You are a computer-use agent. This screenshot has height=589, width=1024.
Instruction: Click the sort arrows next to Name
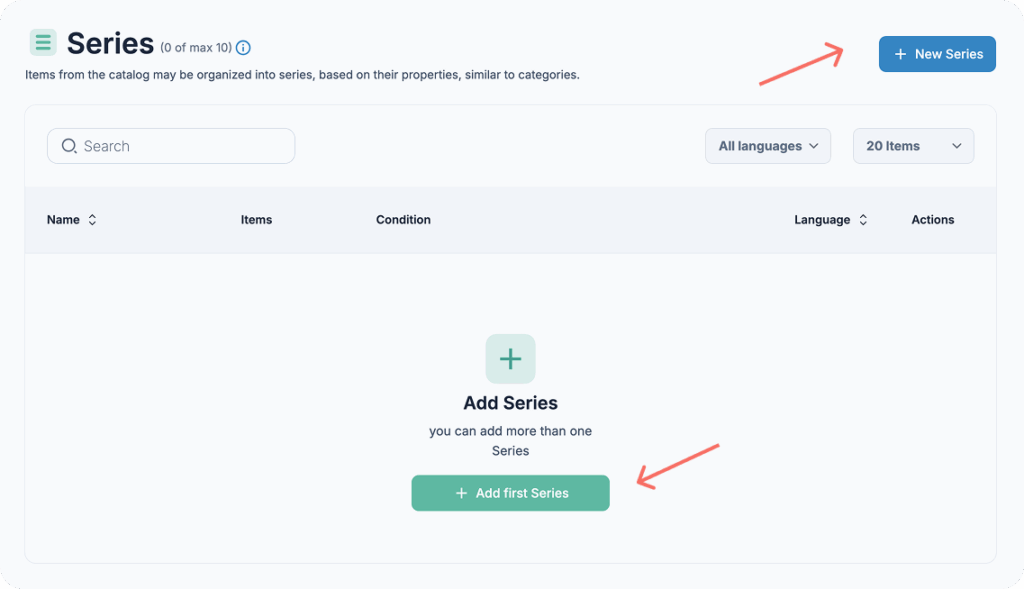93,220
